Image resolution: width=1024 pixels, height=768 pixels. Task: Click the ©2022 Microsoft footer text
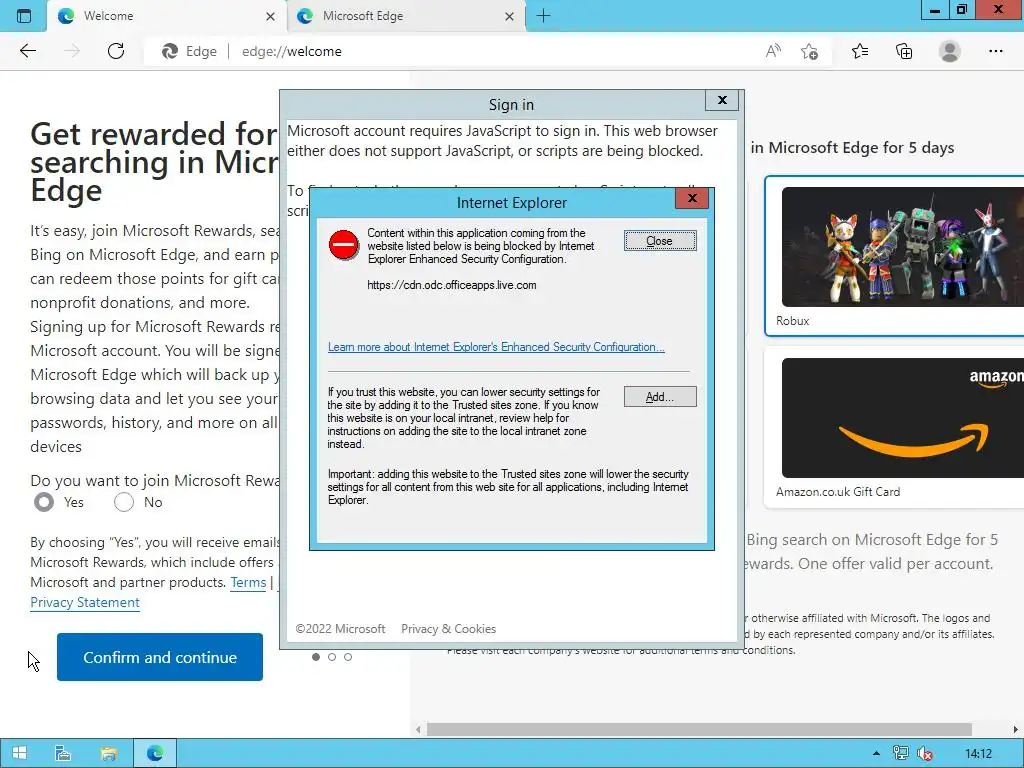(340, 629)
